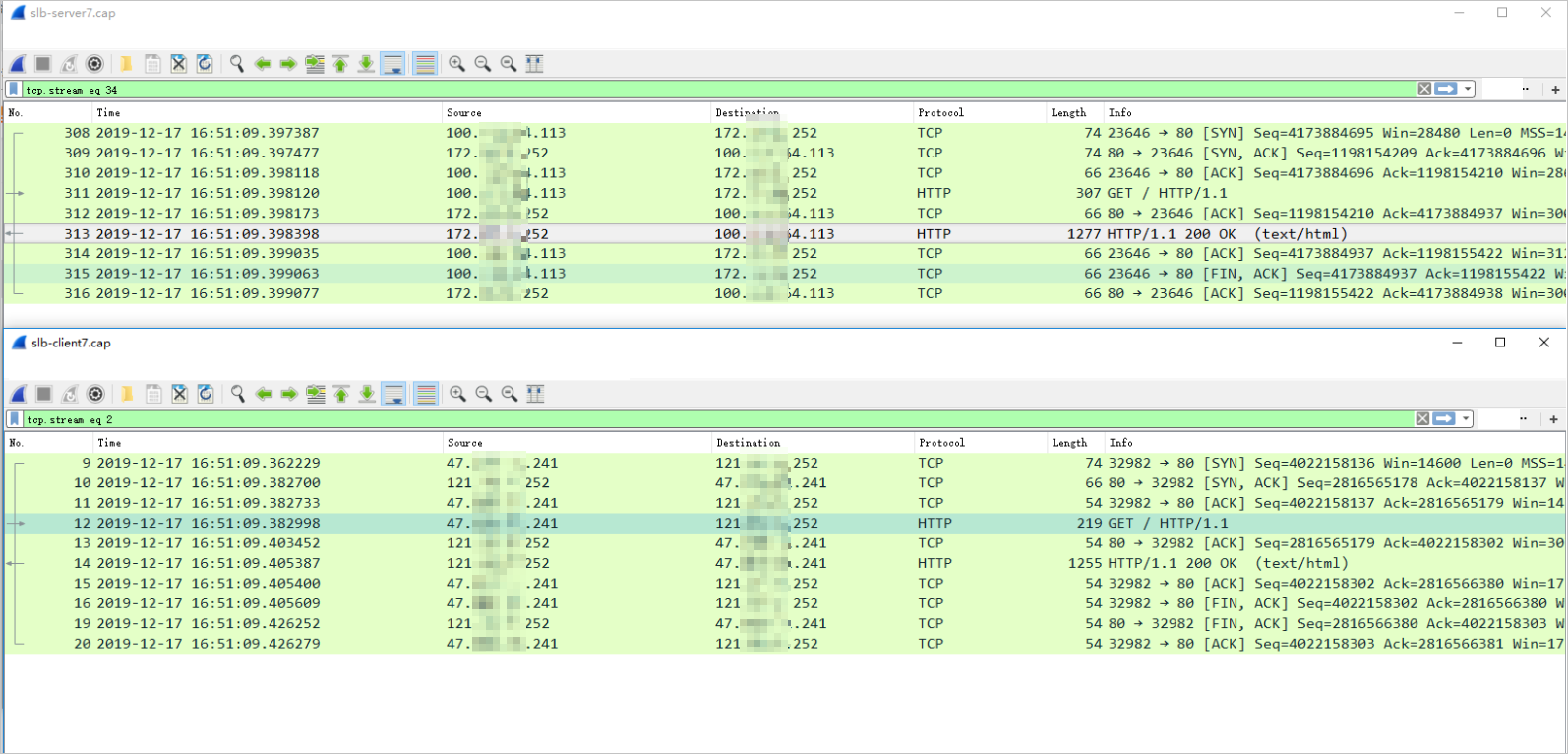The image size is (1568, 754).
Task: Sort by Time column in slb-server7.cap
Action: tap(267, 113)
